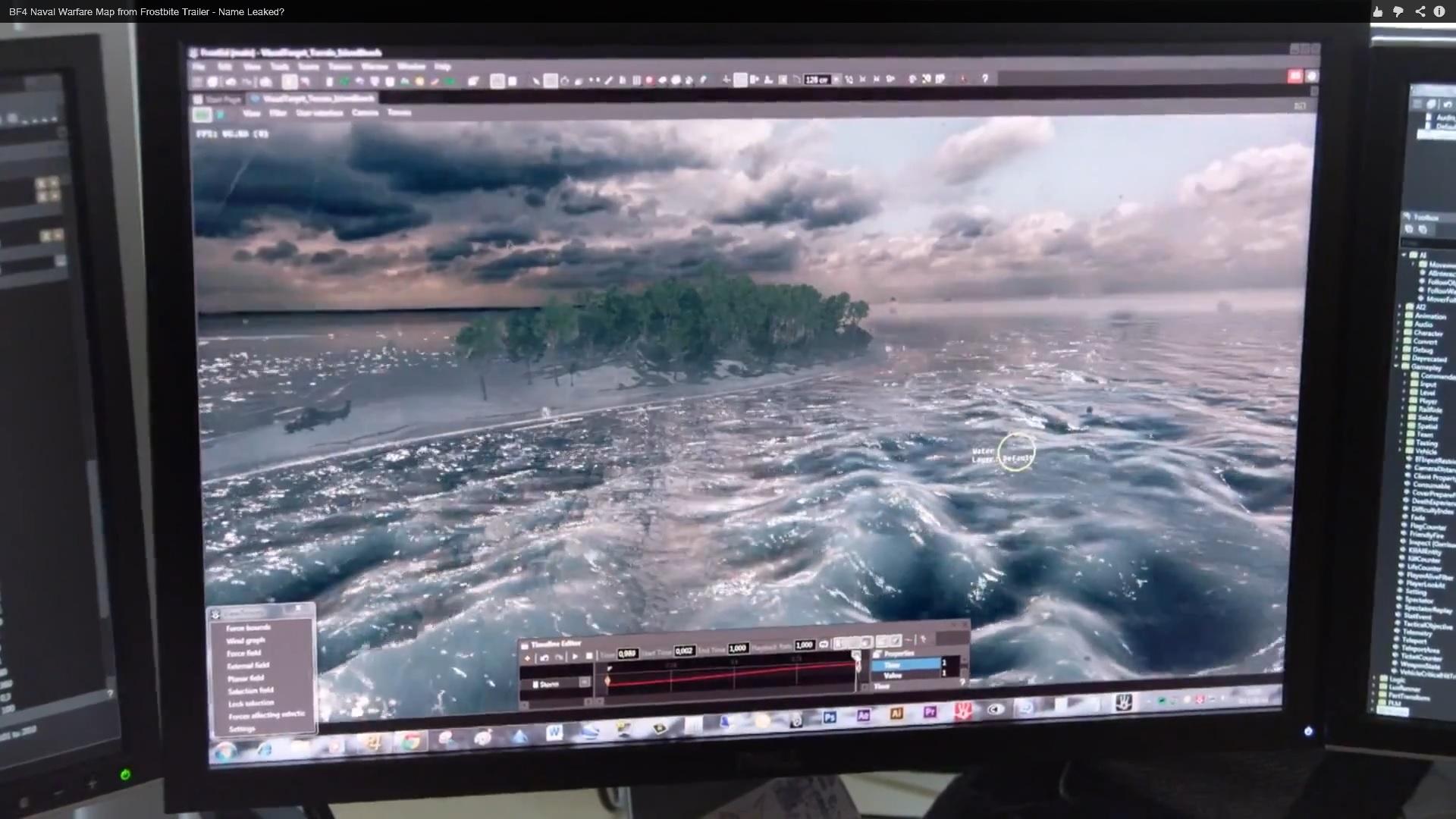The image size is (1456, 819).
Task: Open the Premiere Pro taskbar icon
Action: [930, 712]
